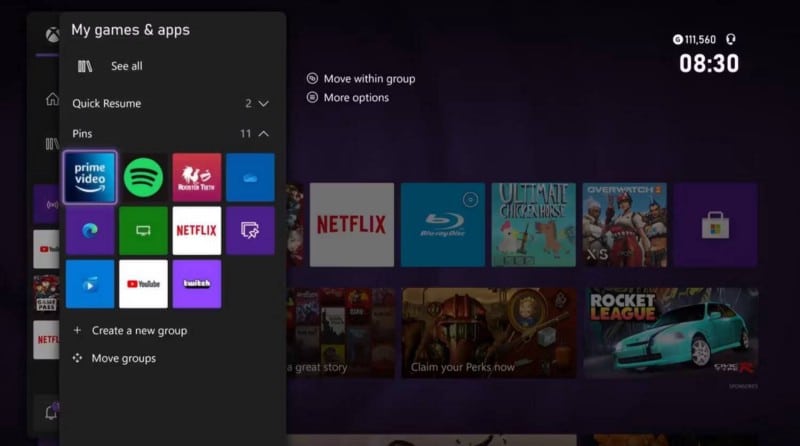Open the blue media player tile
Screen dimensions: 800x446
pos(90,284)
